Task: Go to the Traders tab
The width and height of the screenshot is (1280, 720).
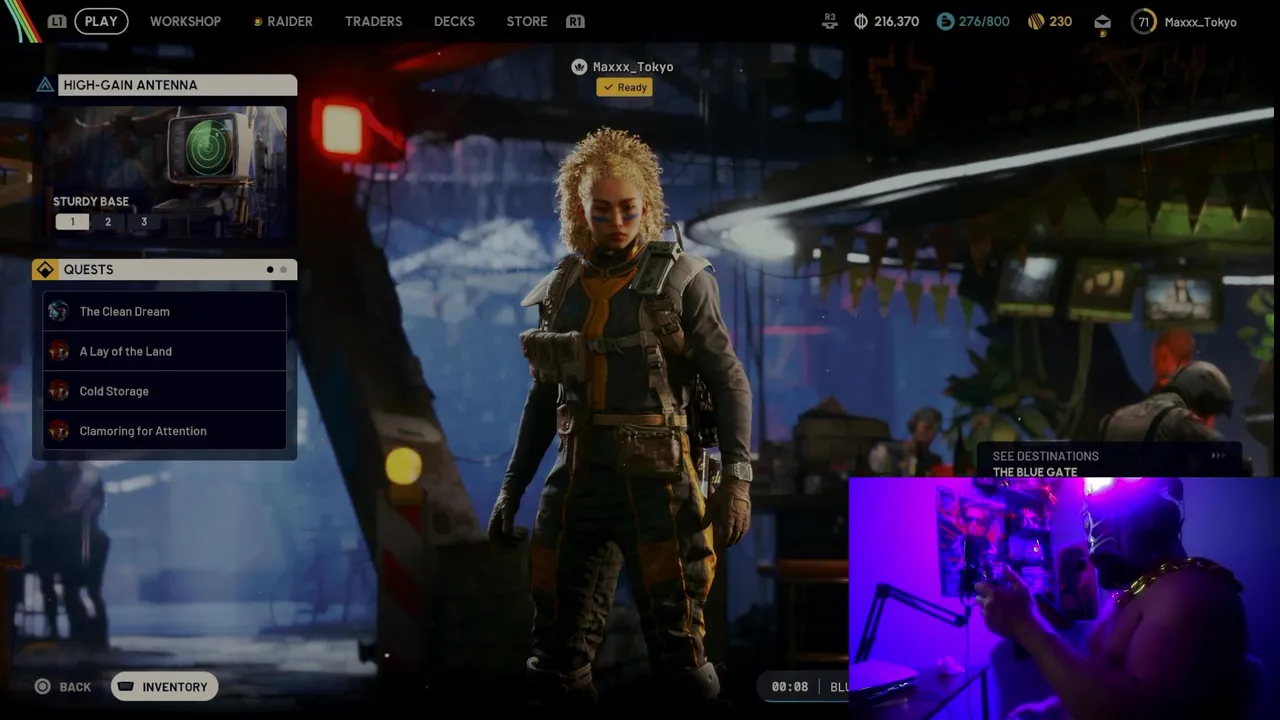Action: [x=373, y=21]
